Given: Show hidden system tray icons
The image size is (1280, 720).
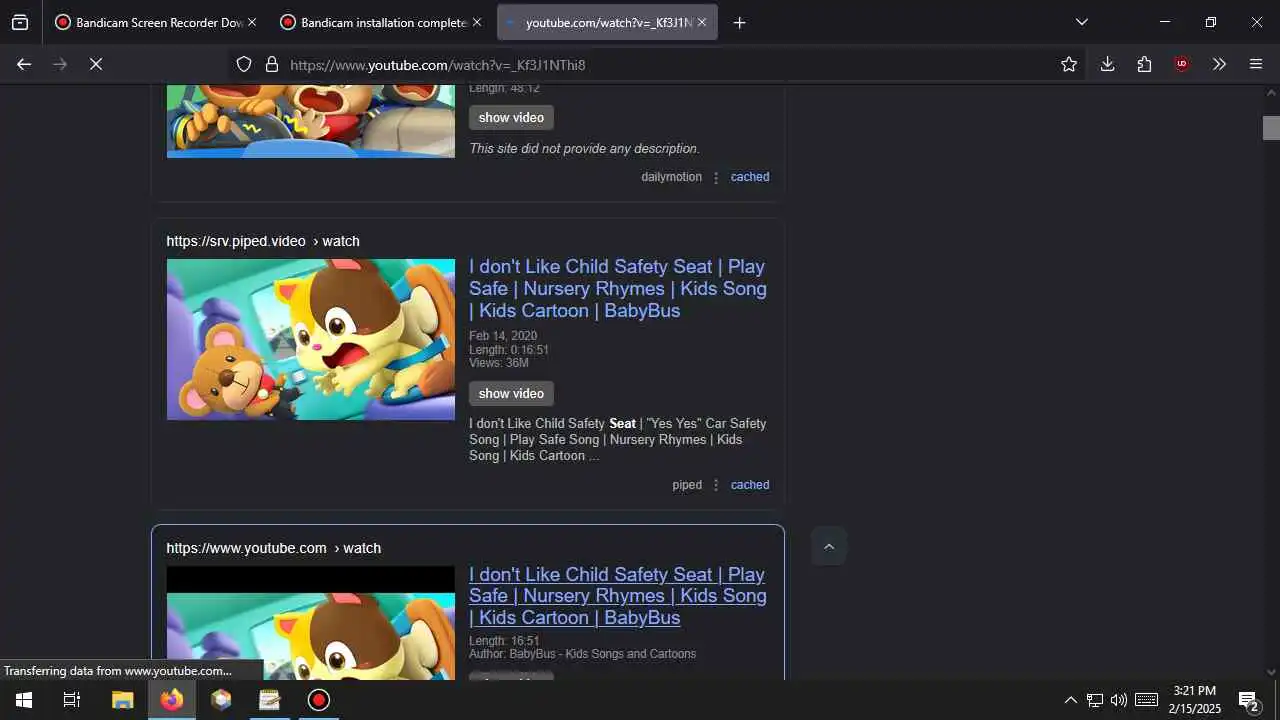Looking at the screenshot, I should 1070,700.
